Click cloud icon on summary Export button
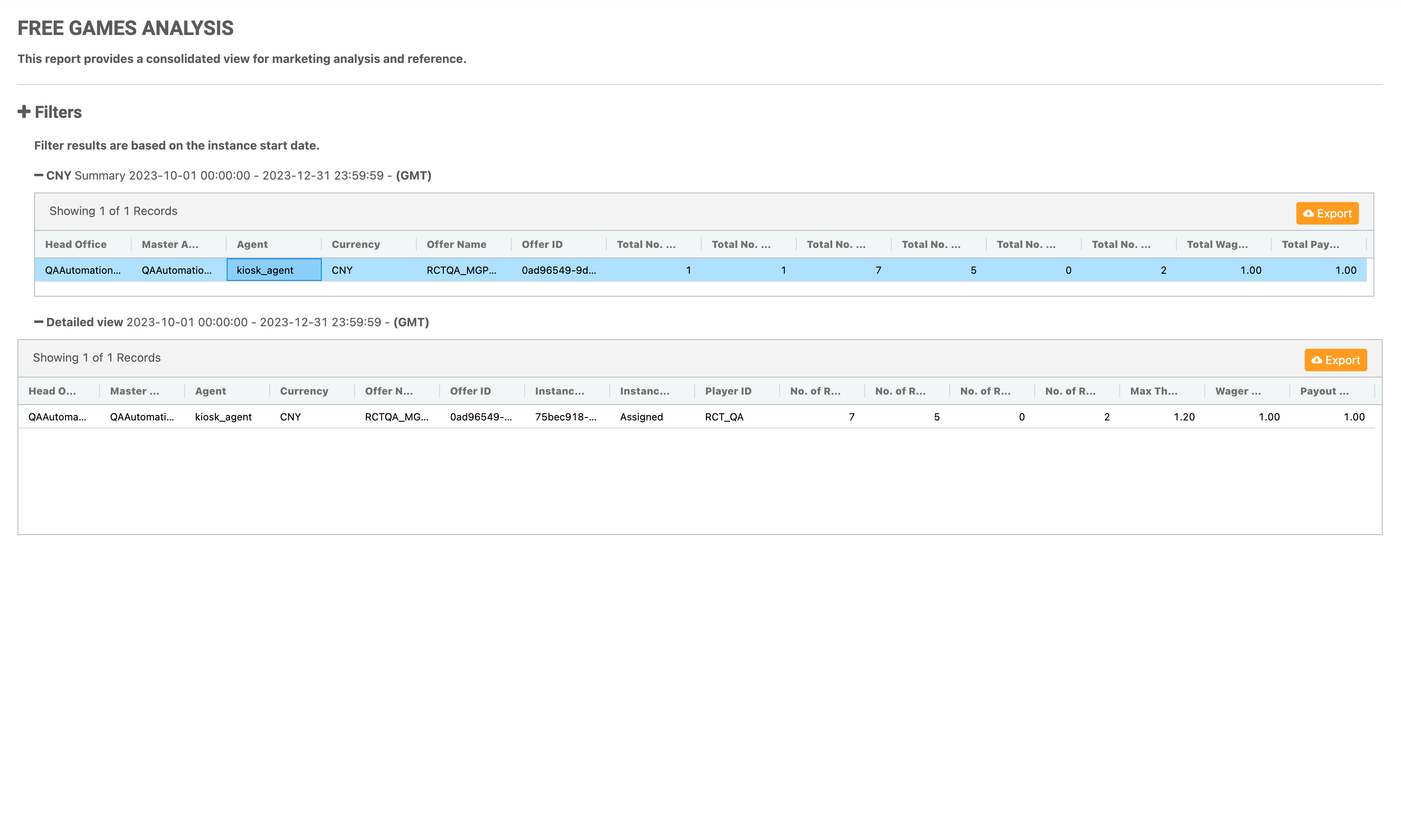This screenshot has width=1401, height=840. click(1308, 213)
